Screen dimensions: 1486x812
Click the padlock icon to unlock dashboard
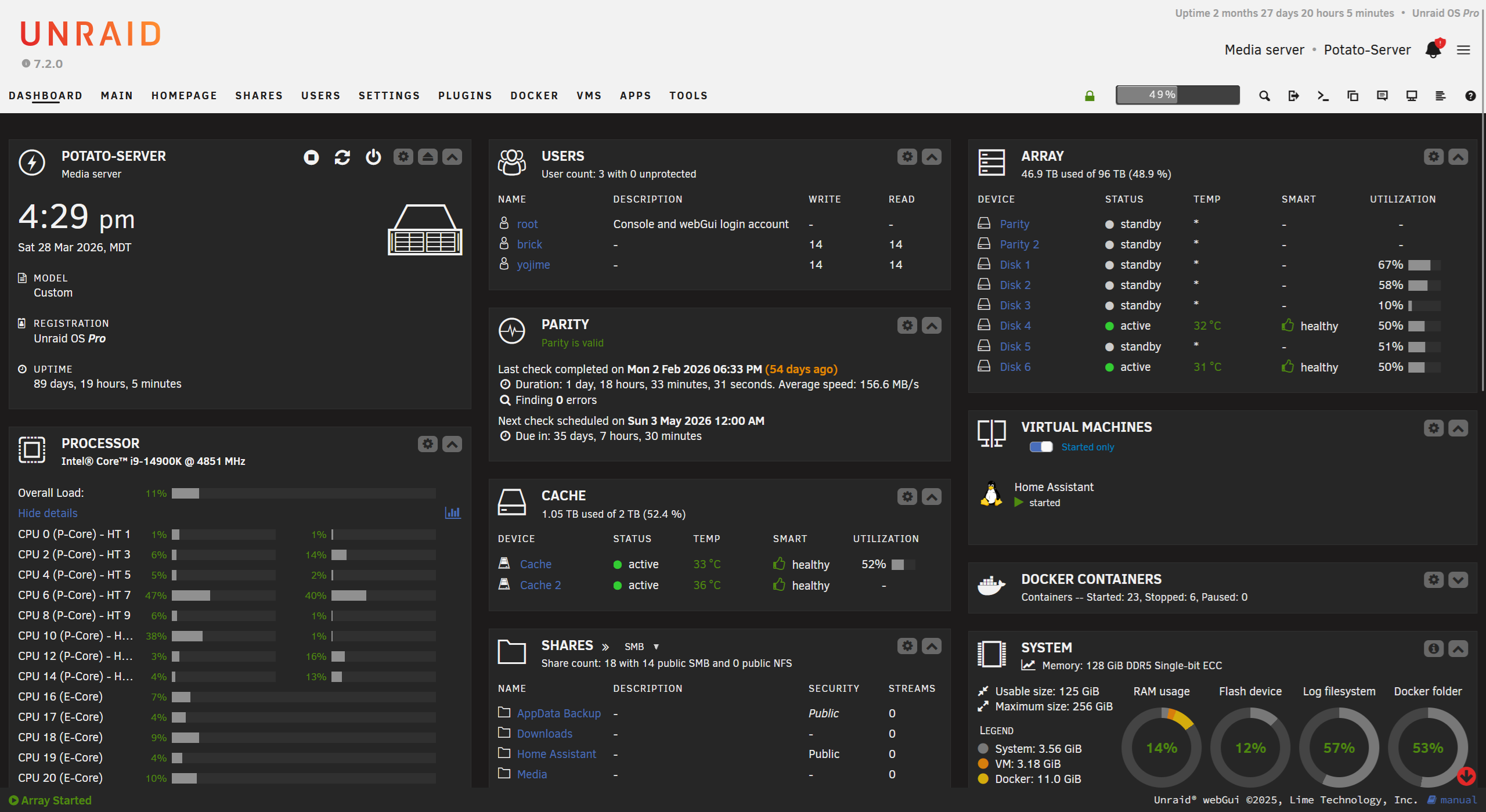pyautogui.click(x=1089, y=95)
